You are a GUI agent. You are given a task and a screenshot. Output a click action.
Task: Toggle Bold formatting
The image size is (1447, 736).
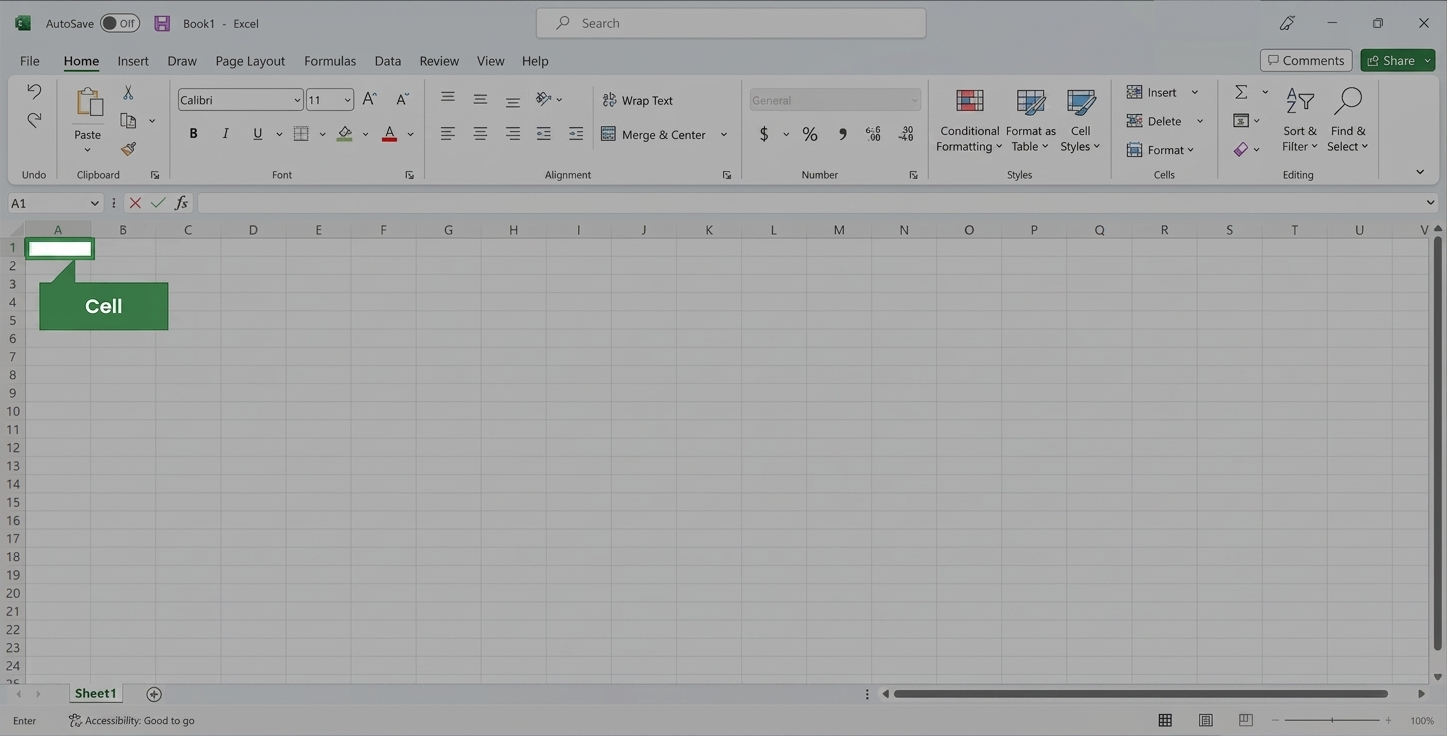pos(194,134)
